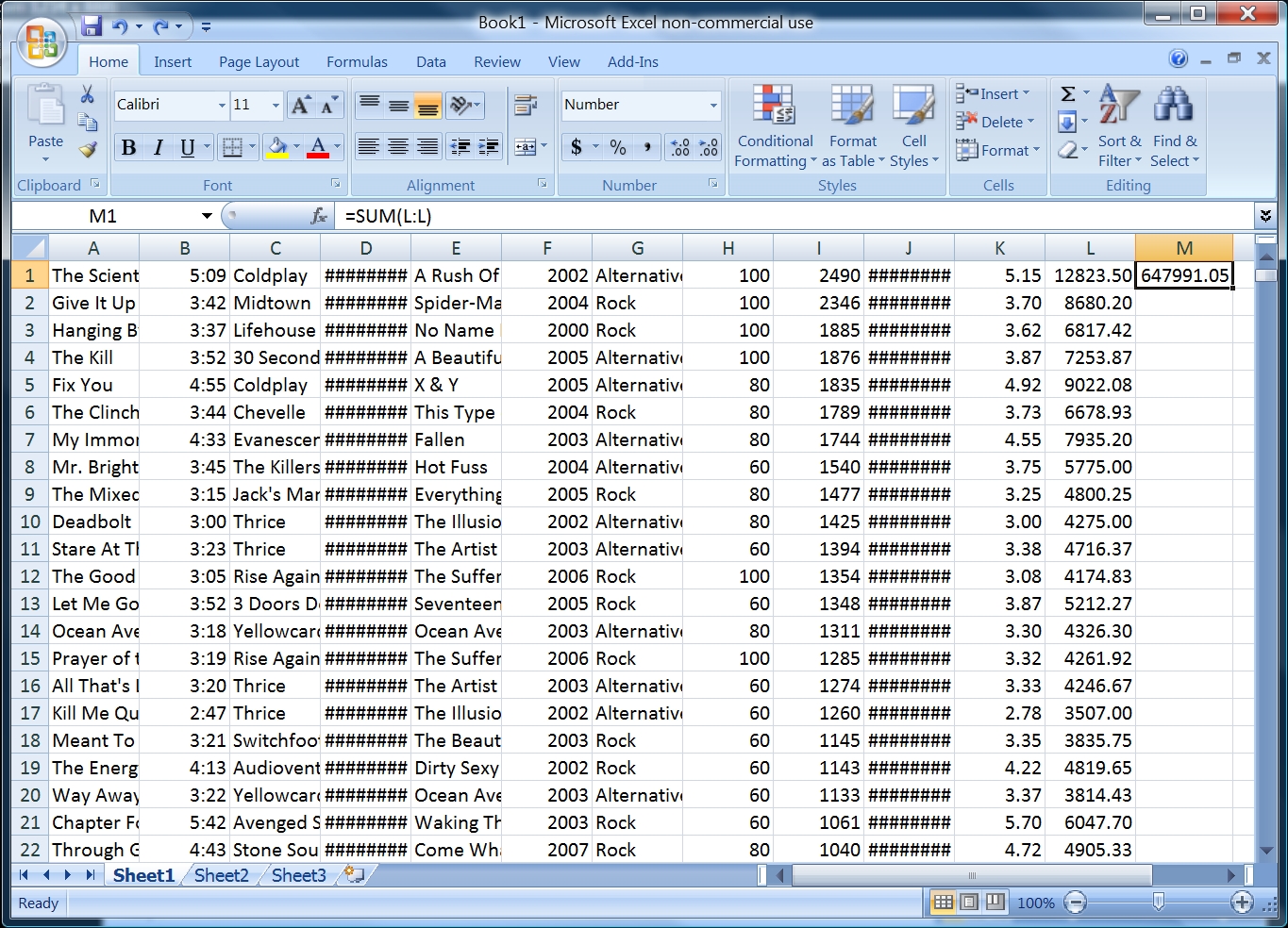Image resolution: width=1288 pixels, height=928 pixels.
Task: Click the Cut scissors icon
Action: click(x=88, y=94)
